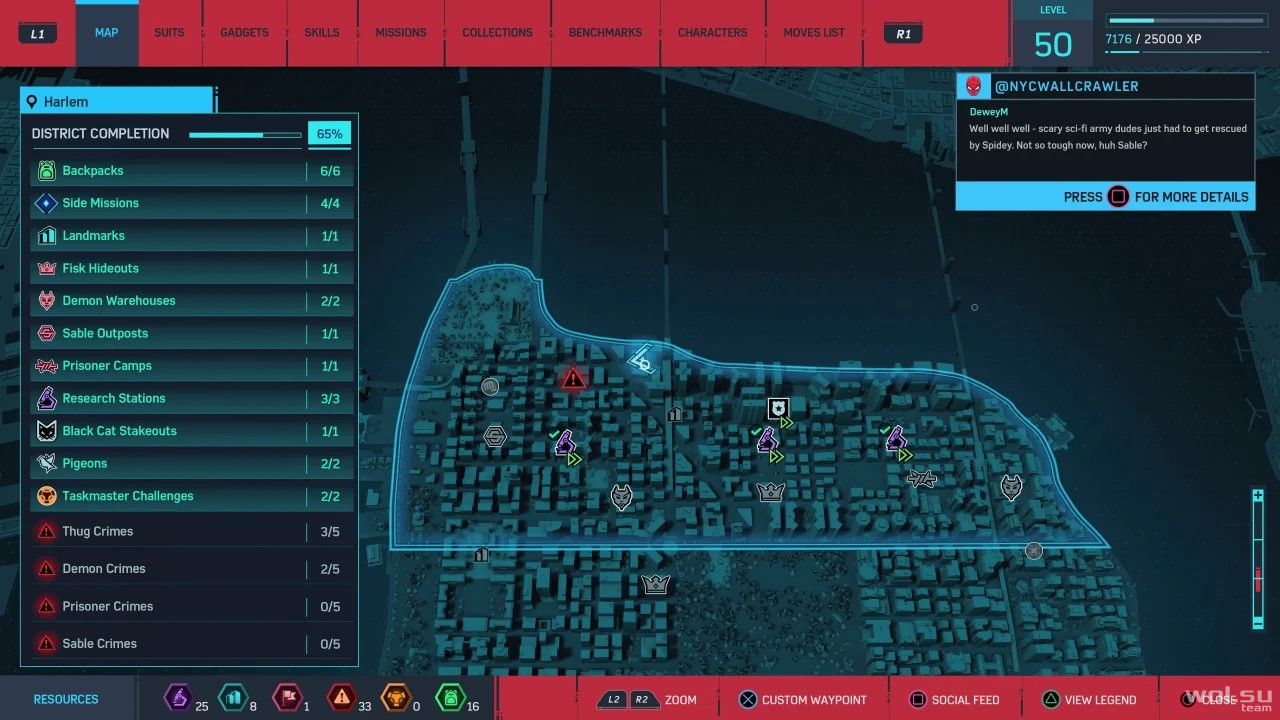This screenshot has width=1280, height=720.
Task: Open the Gadgets tab
Action: point(245,33)
